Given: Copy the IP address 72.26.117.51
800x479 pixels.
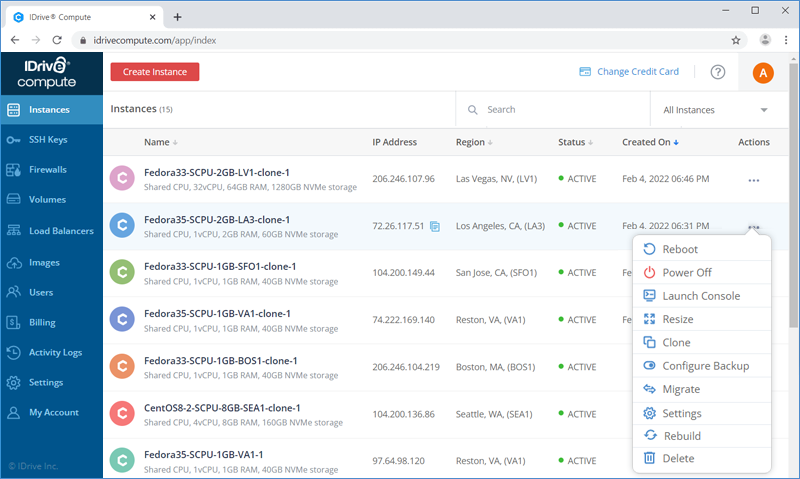Looking at the screenshot, I should click(435, 226).
